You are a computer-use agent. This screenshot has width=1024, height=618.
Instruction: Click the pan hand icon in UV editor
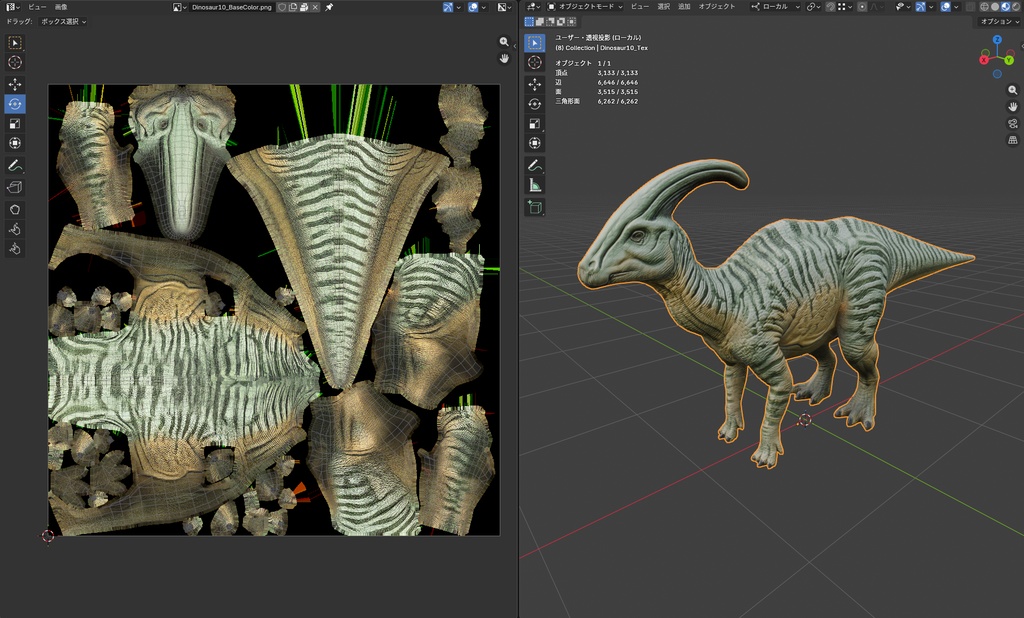point(504,58)
